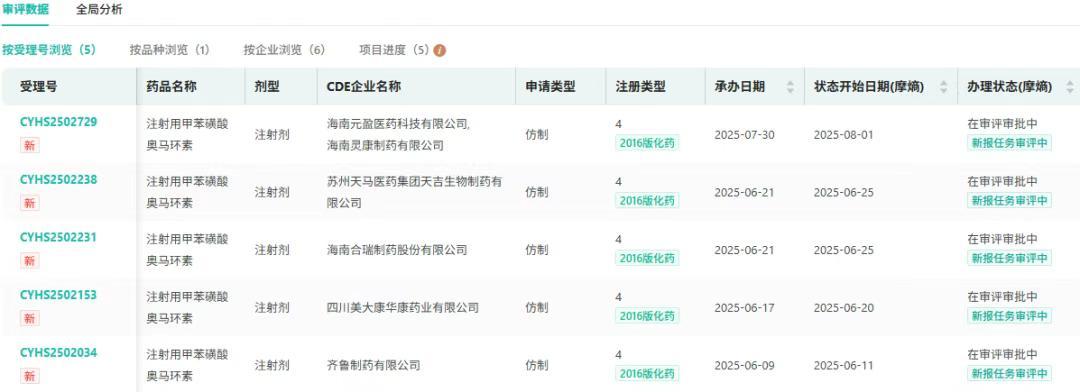Viewport: 1080px width, 392px height.
Task: Click 仿制 in CYHS2502231 row
Action: coord(537,249)
